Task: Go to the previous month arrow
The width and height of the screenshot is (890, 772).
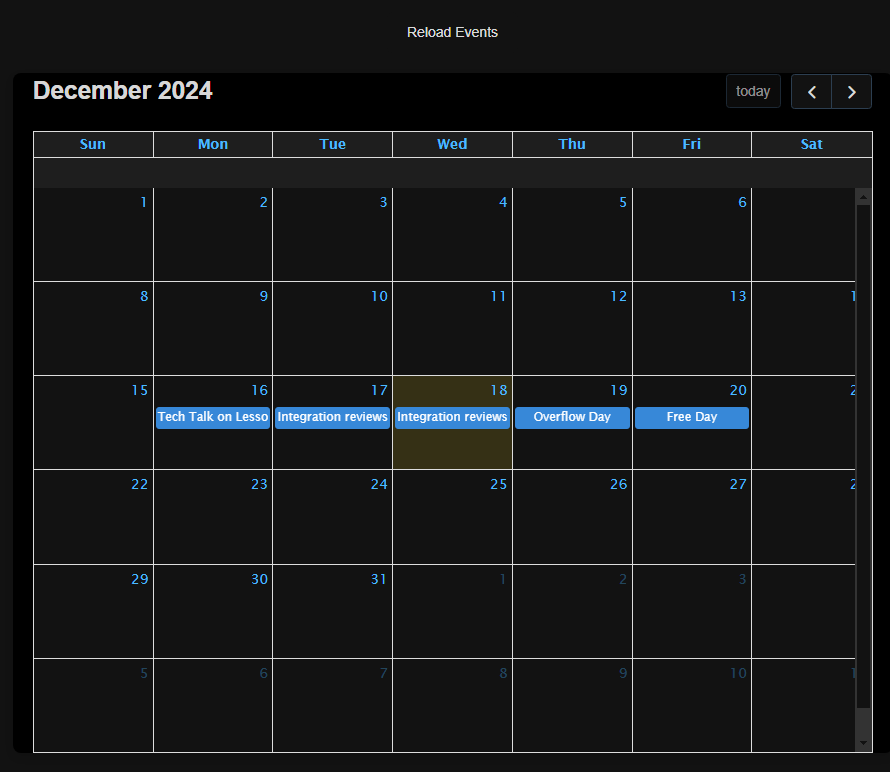Action: coord(811,92)
